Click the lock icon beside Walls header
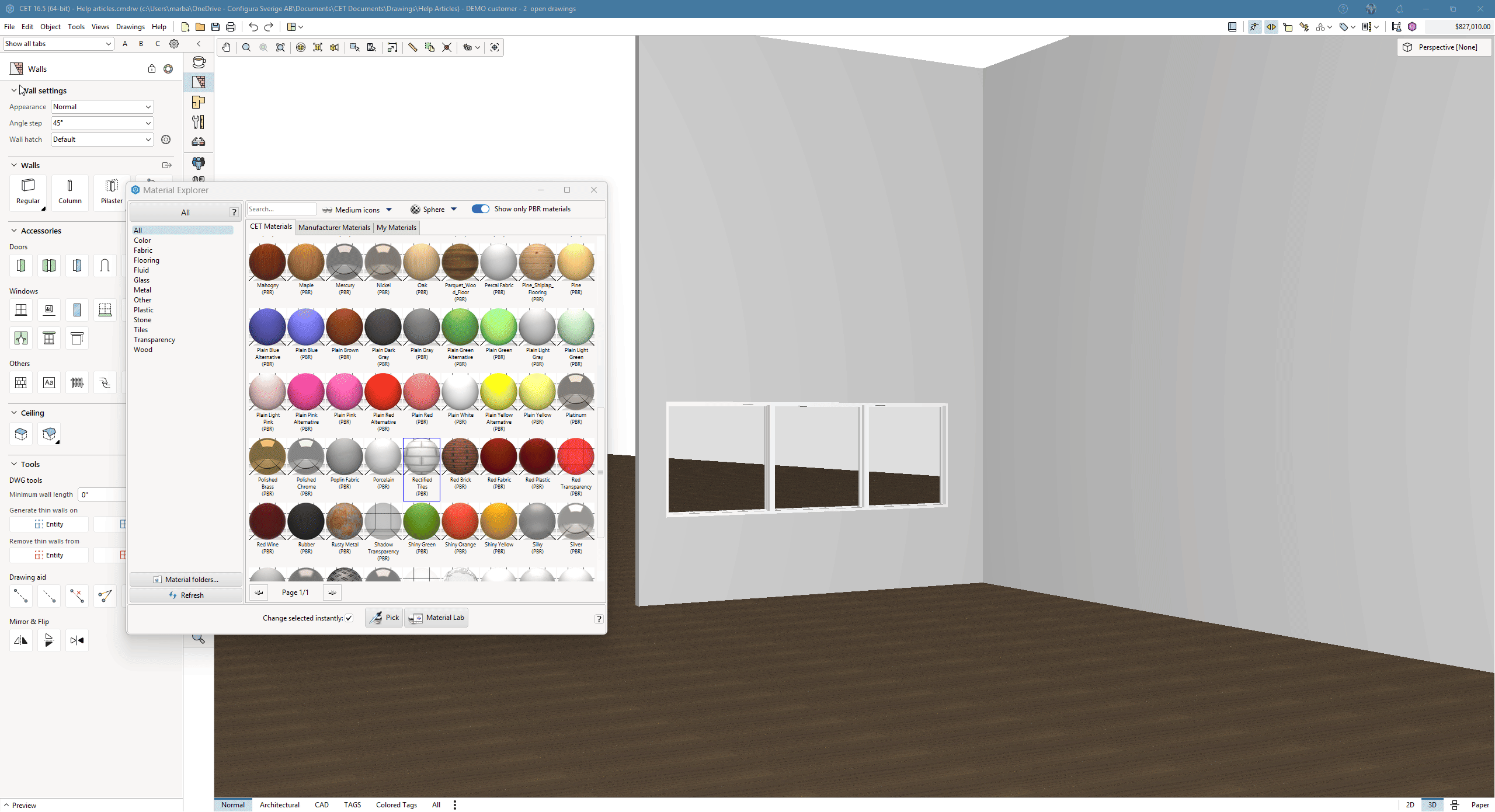Screen dimensions: 1495x812 pyautogui.click(x=152, y=69)
